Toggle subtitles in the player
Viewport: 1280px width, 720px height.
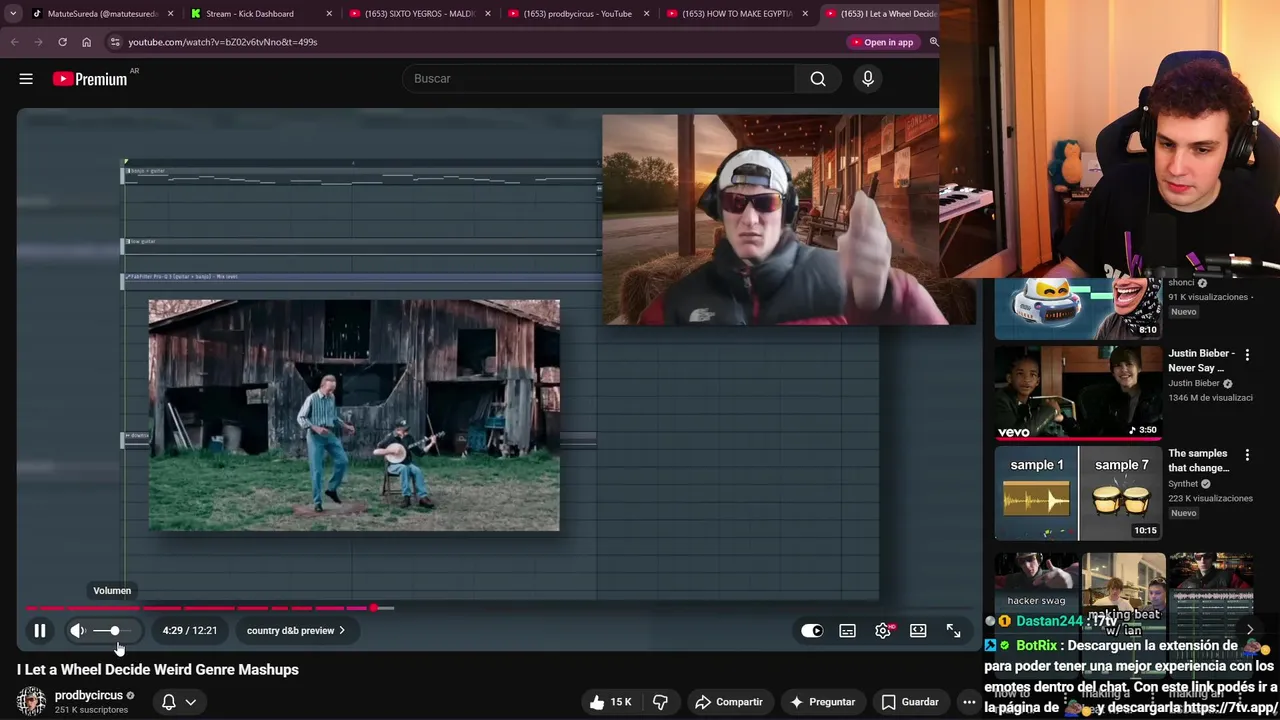coord(847,631)
